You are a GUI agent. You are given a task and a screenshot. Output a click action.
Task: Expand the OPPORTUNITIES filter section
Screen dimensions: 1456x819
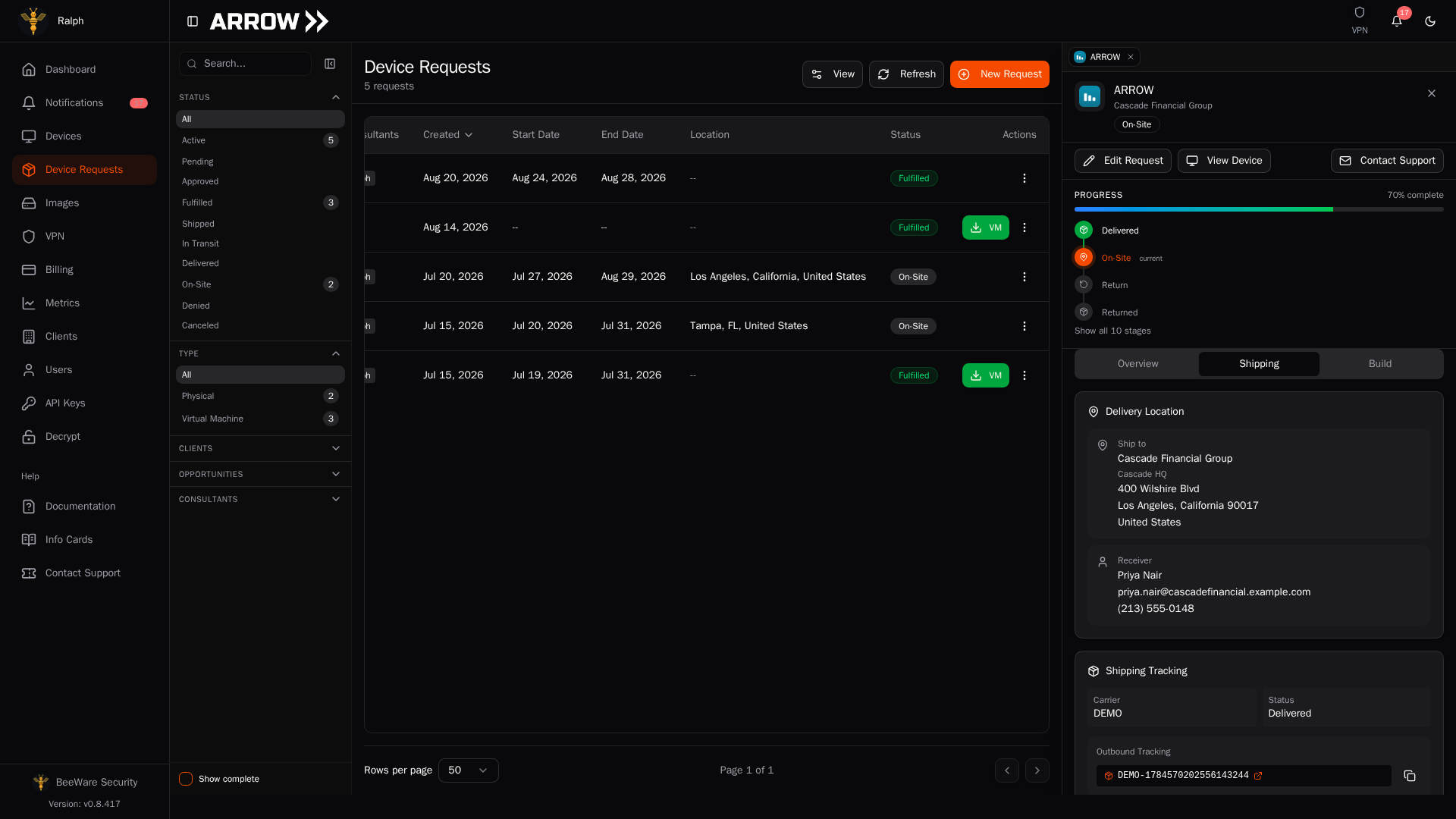click(260, 474)
